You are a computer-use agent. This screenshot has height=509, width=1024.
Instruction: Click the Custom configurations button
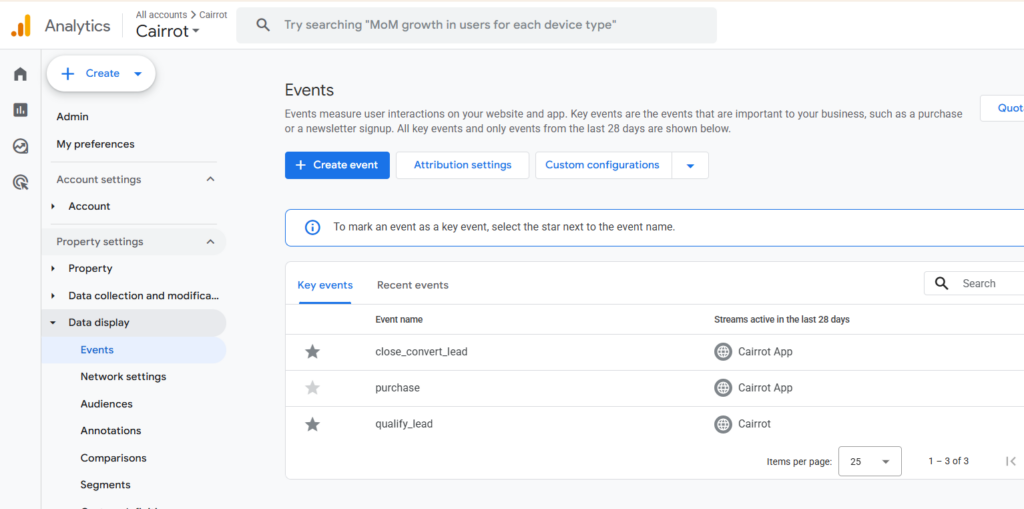click(x=603, y=165)
